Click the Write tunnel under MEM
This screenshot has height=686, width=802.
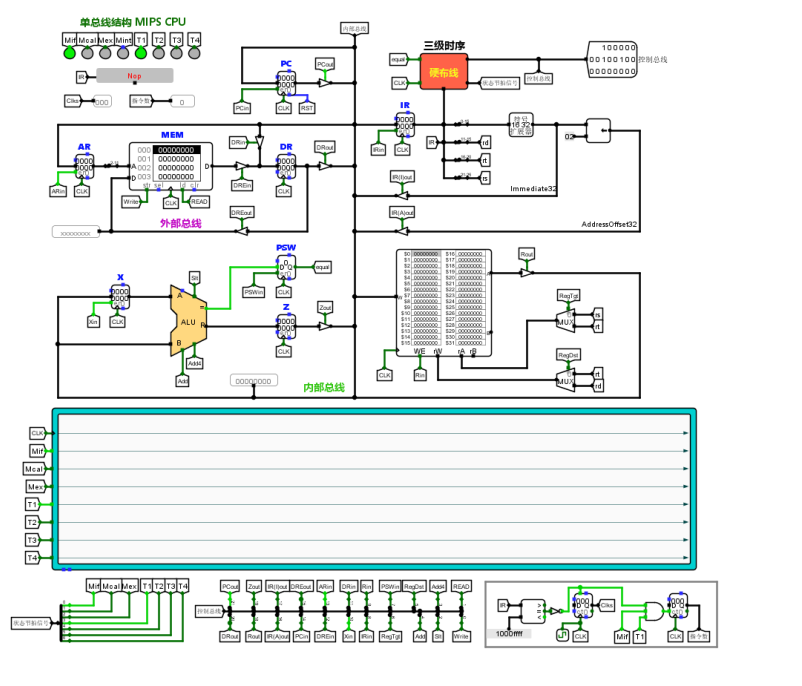(x=131, y=202)
